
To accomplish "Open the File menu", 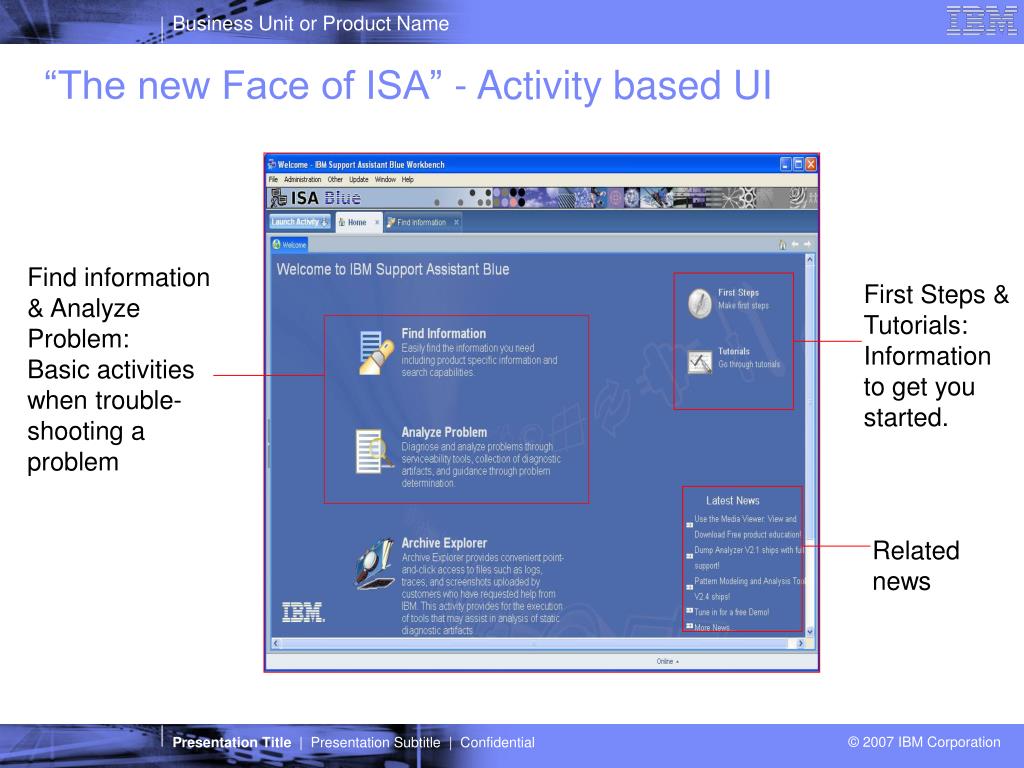I will (x=273, y=180).
